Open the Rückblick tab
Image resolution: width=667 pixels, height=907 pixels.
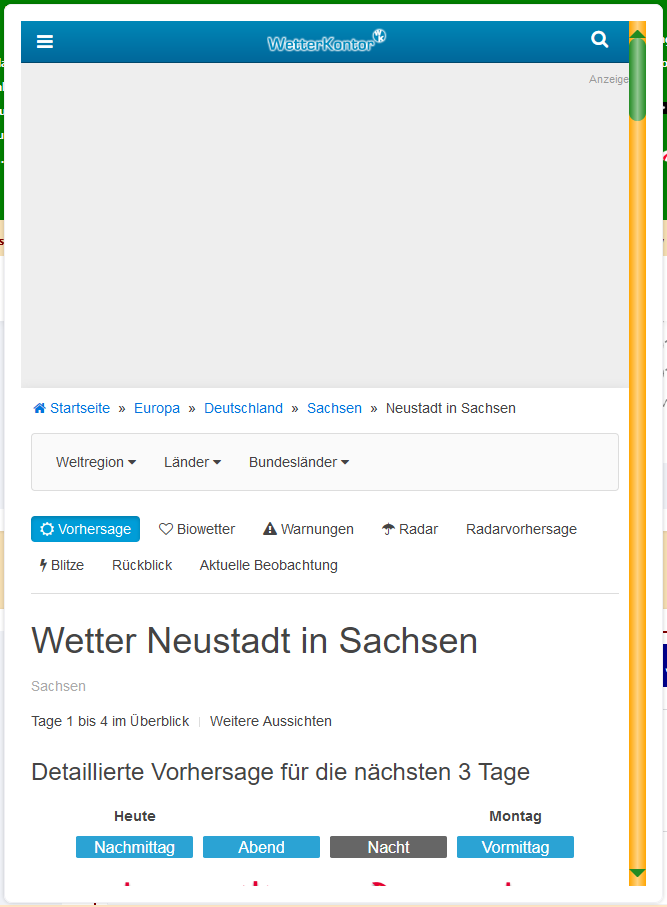pos(142,565)
